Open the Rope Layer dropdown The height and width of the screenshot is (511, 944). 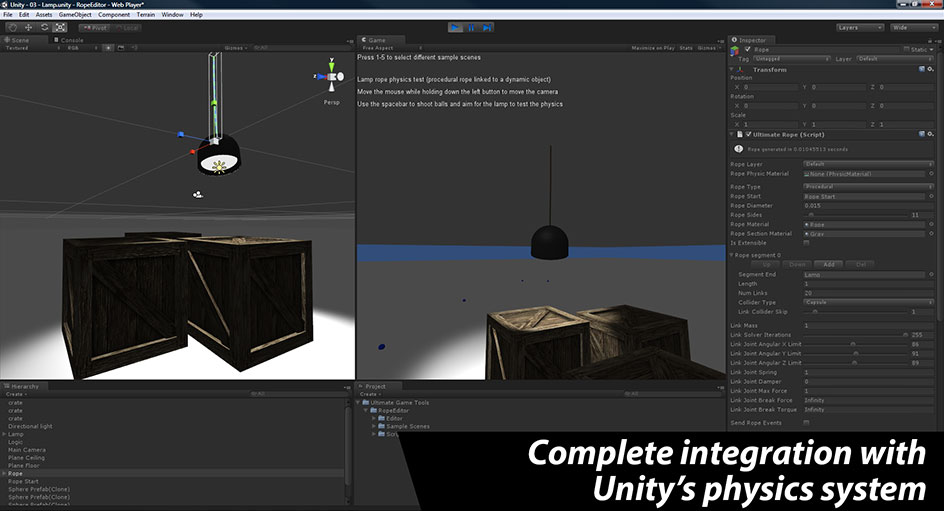coord(869,164)
